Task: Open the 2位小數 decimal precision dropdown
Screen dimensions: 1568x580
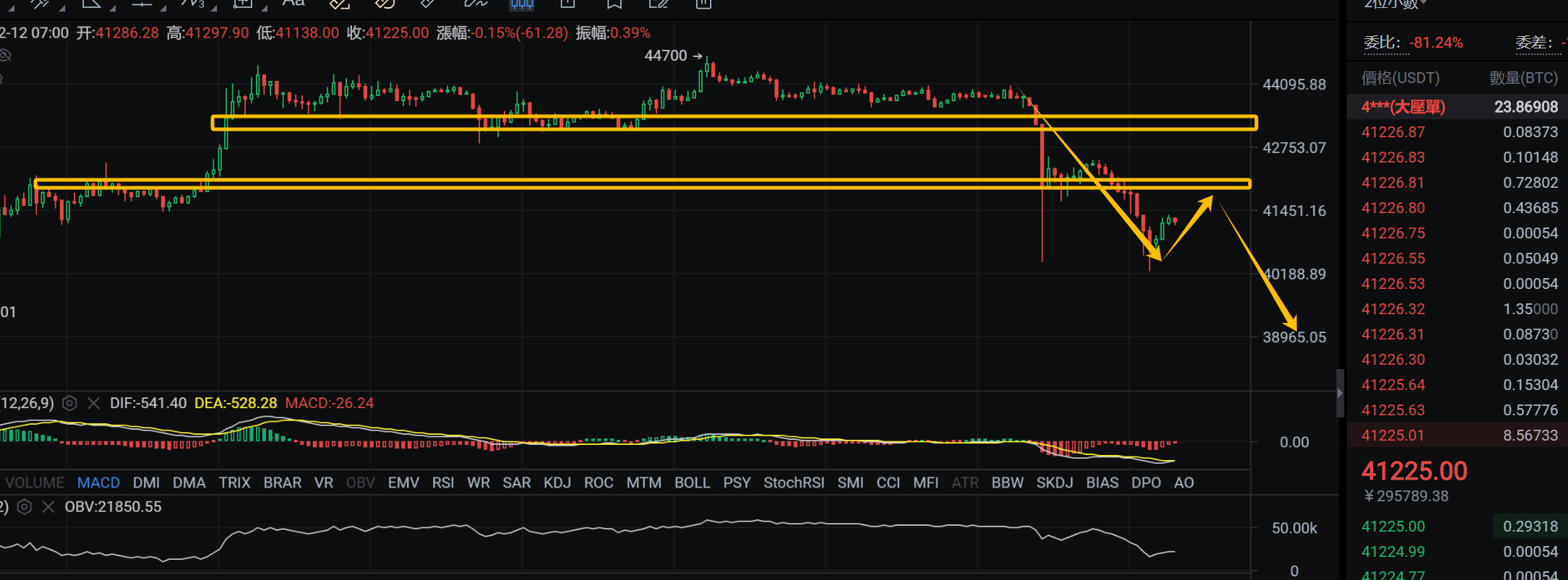Action: pos(1395,4)
